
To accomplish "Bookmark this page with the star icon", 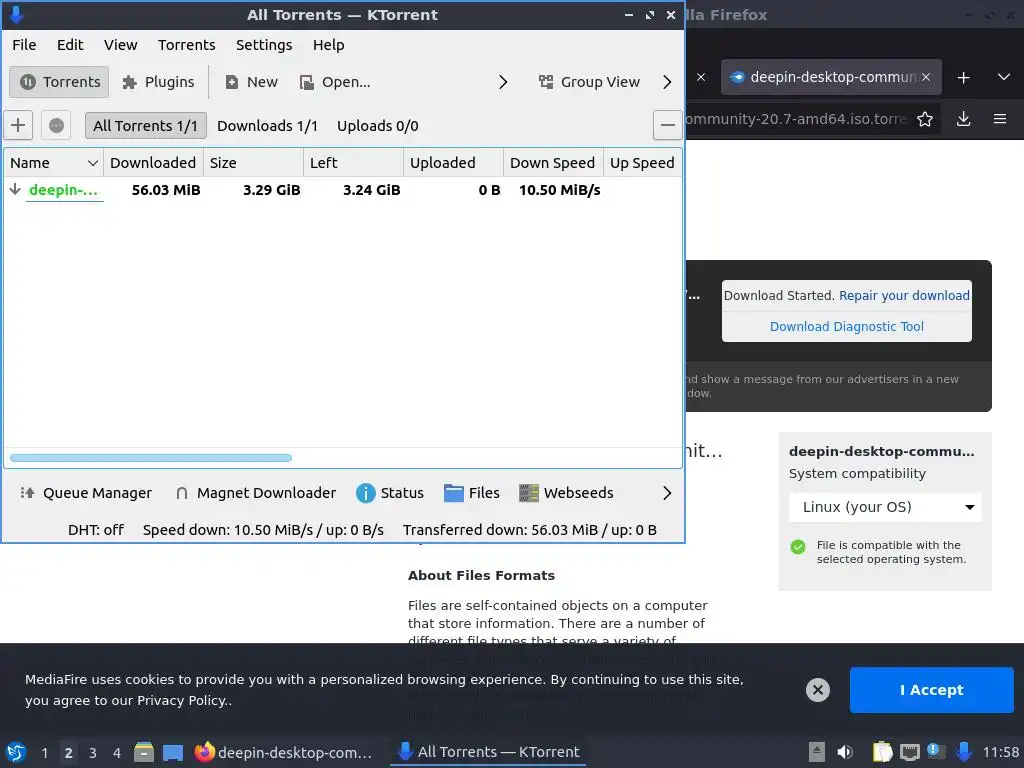I will pos(925,119).
